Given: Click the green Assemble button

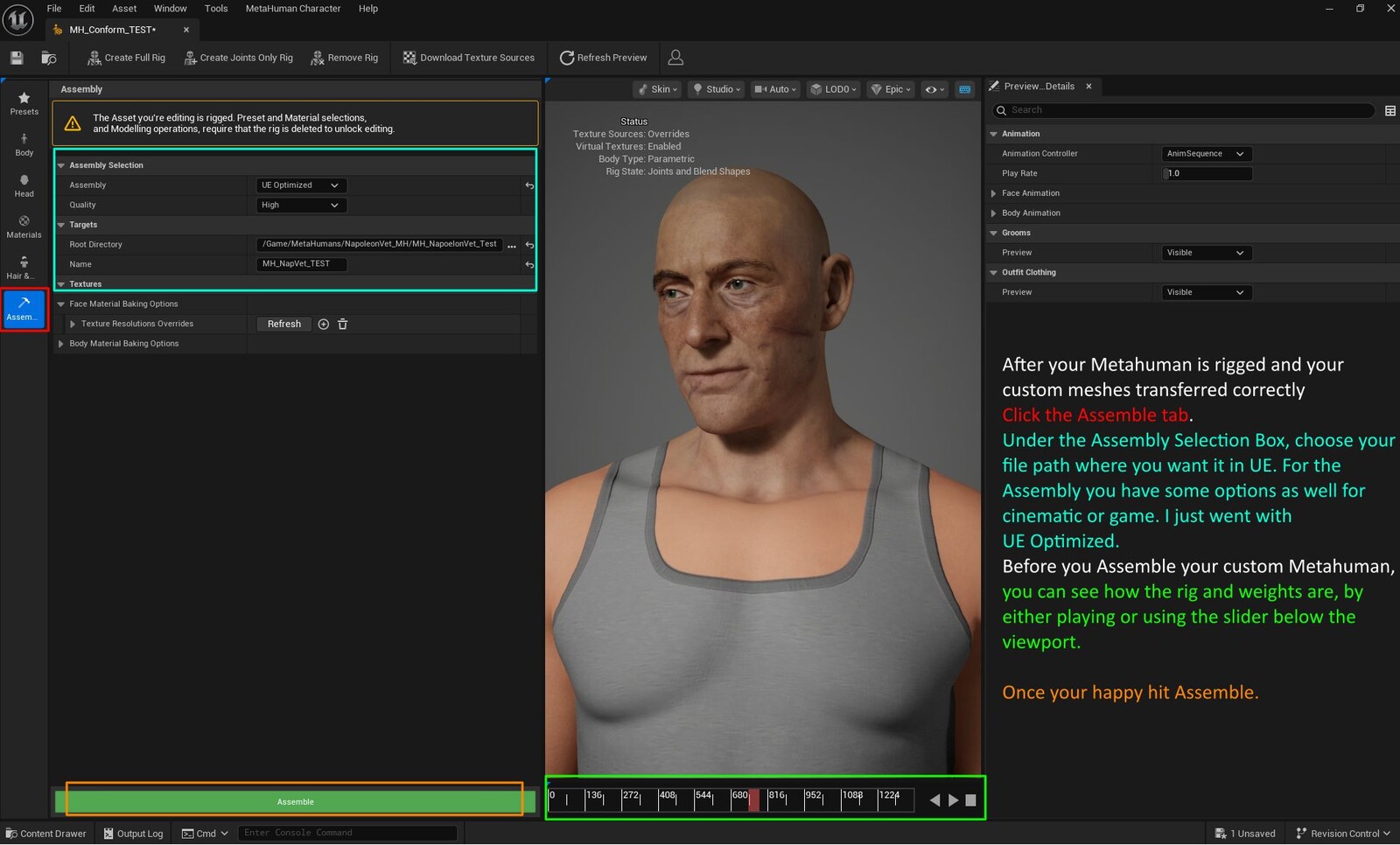Looking at the screenshot, I should click(x=295, y=801).
